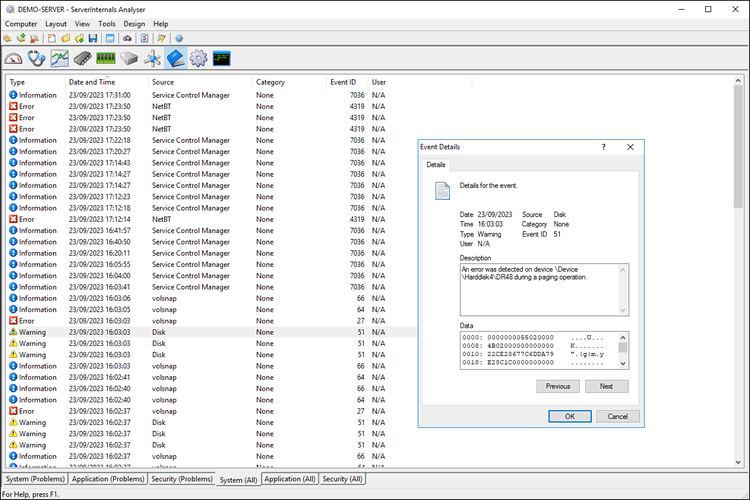Click Cancel in Event Details
This screenshot has width=750, height=500.
pyautogui.click(x=618, y=416)
